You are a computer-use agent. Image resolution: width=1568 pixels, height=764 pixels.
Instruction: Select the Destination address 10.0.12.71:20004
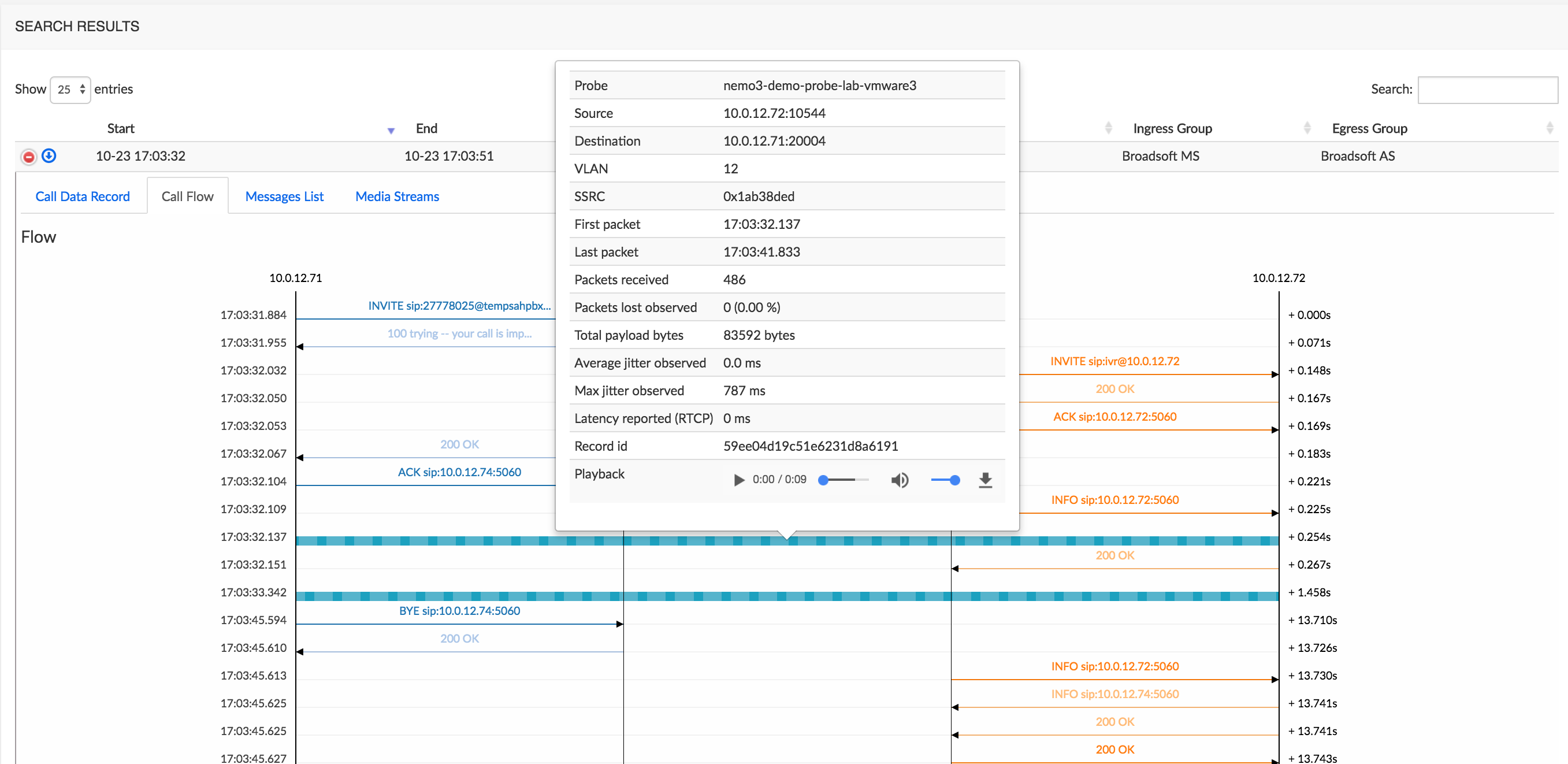[x=774, y=141]
